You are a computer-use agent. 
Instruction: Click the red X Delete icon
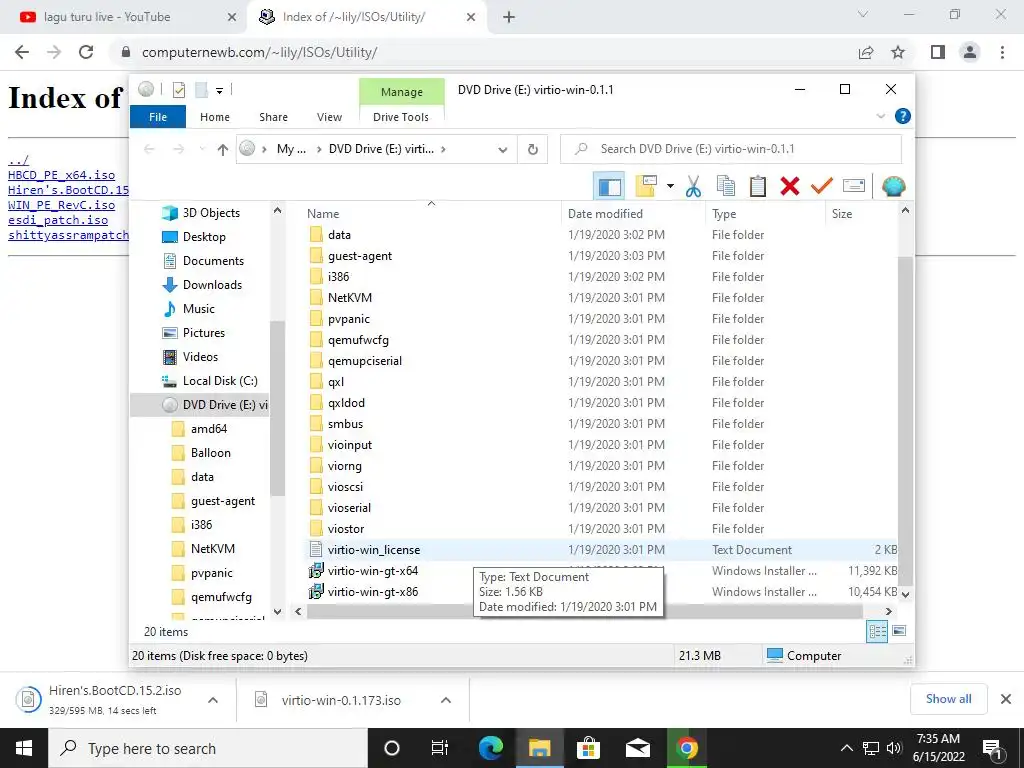click(x=790, y=187)
